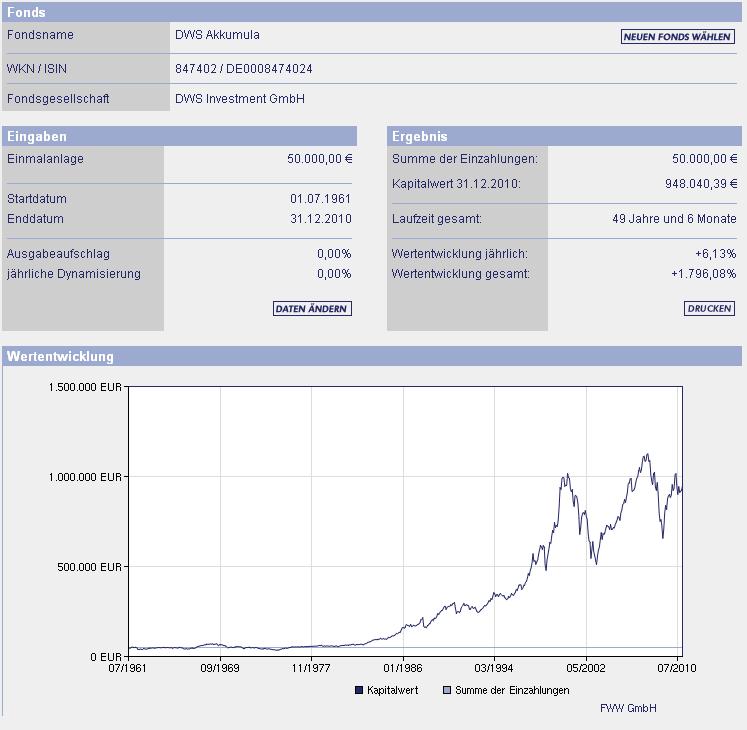Image resolution: width=747 pixels, height=730 pixels.
Task: Click the Fonds section header
Action: (372, 12)
